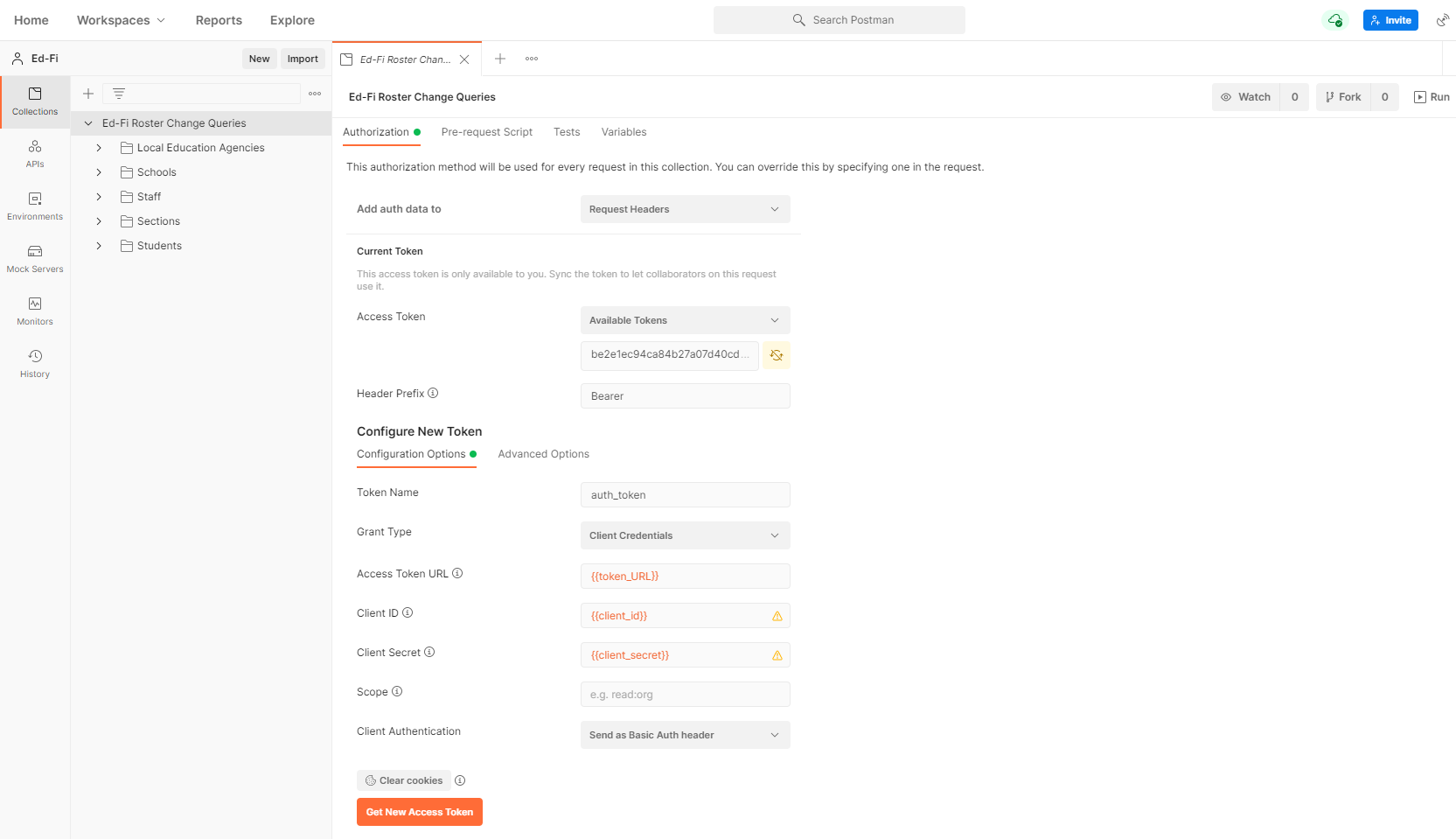Switch to the Variables tab
The width and height of the screenshot is (1456, 839).
(x=624, y=132)
